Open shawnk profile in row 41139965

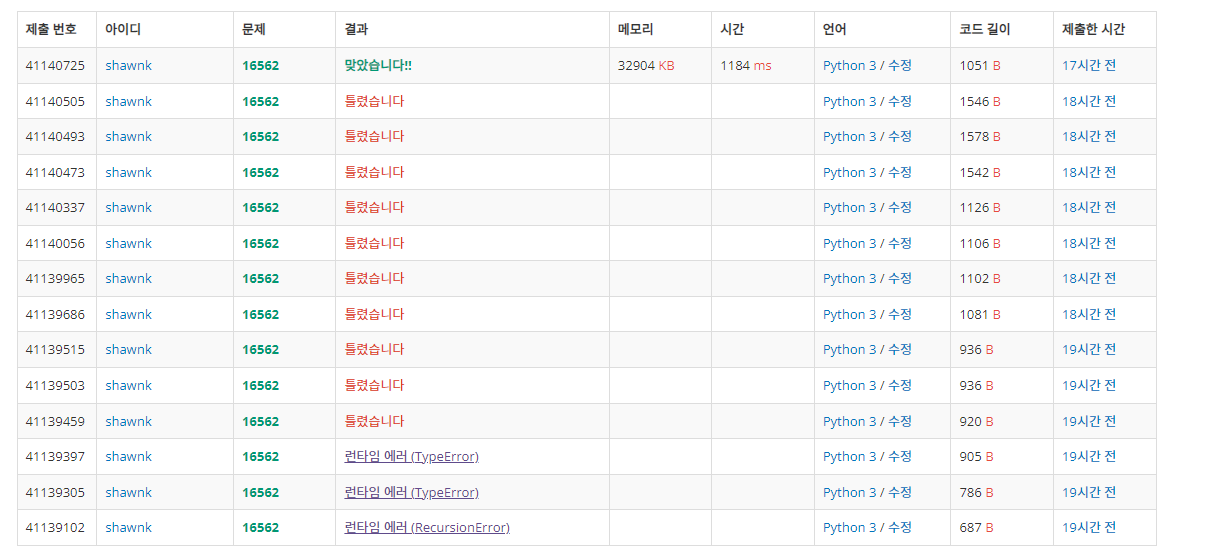[x=128, y=278]
